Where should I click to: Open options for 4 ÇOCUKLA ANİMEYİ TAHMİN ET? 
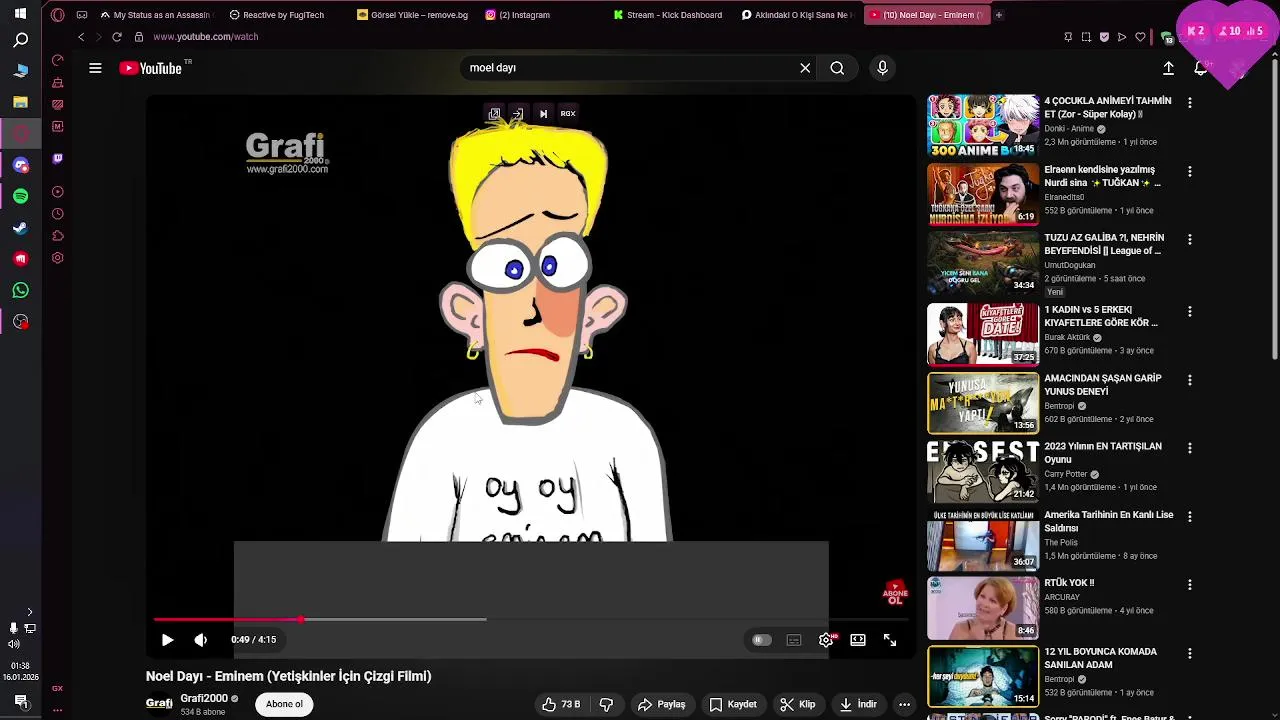1189,103
